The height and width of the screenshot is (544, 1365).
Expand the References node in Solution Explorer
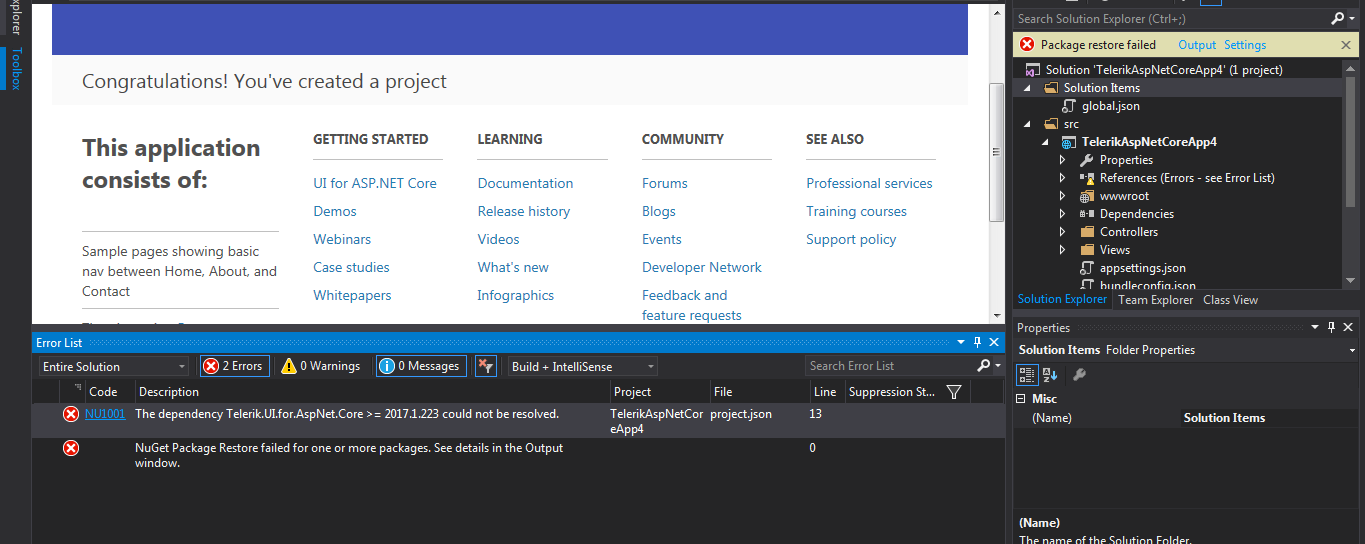click(x=1063, y=178)
